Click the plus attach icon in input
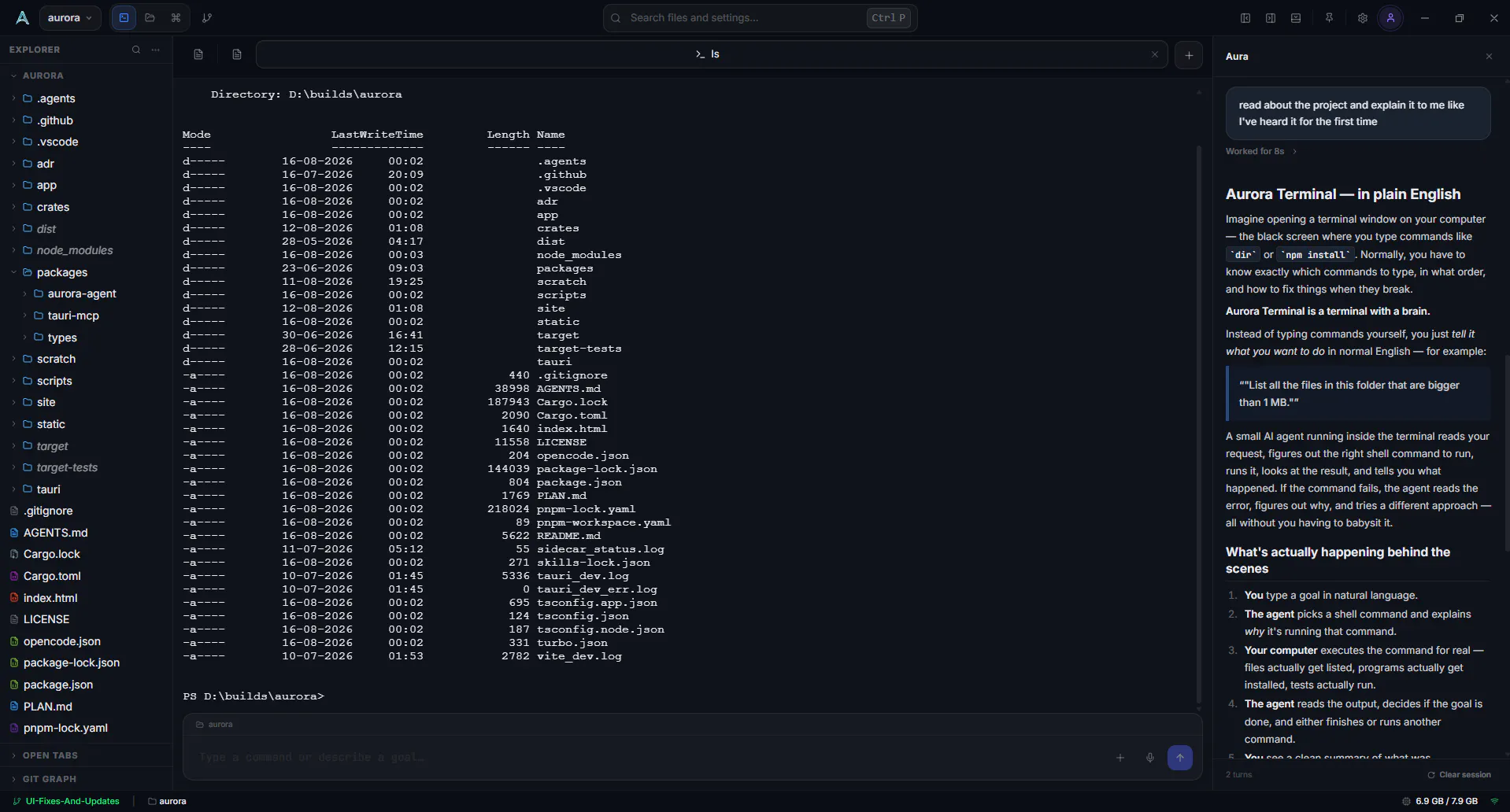The width and height of the screenshot is (1510, 812). click(1120, 758)
